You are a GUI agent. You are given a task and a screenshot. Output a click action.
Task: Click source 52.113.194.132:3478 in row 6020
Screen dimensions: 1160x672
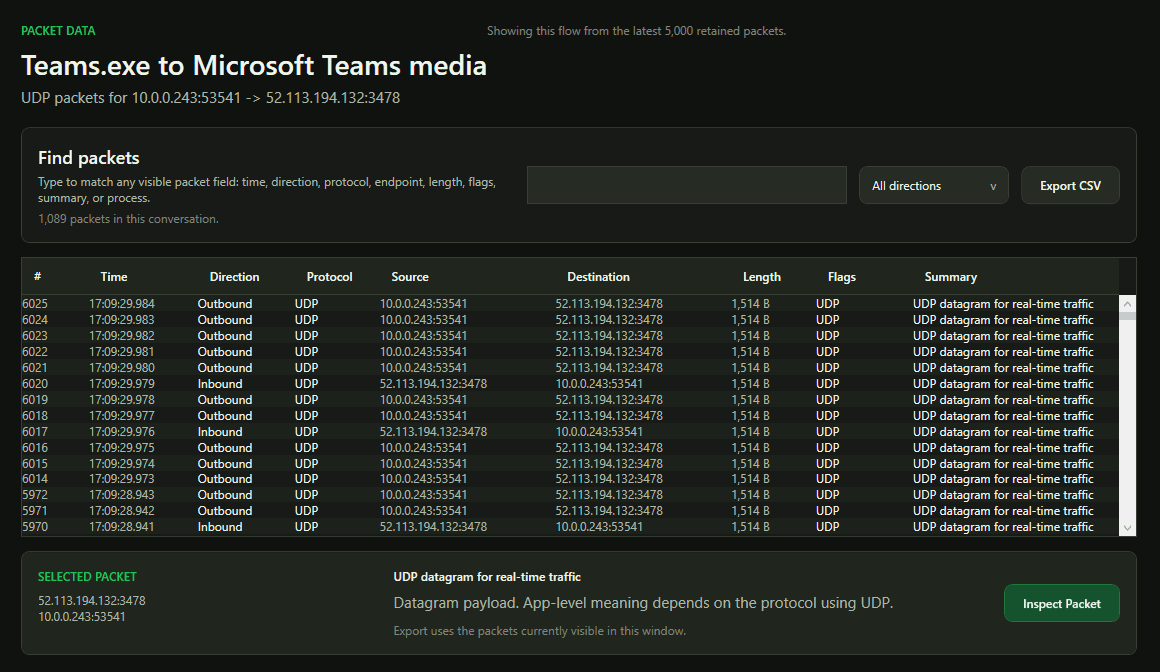coord(434,383)
